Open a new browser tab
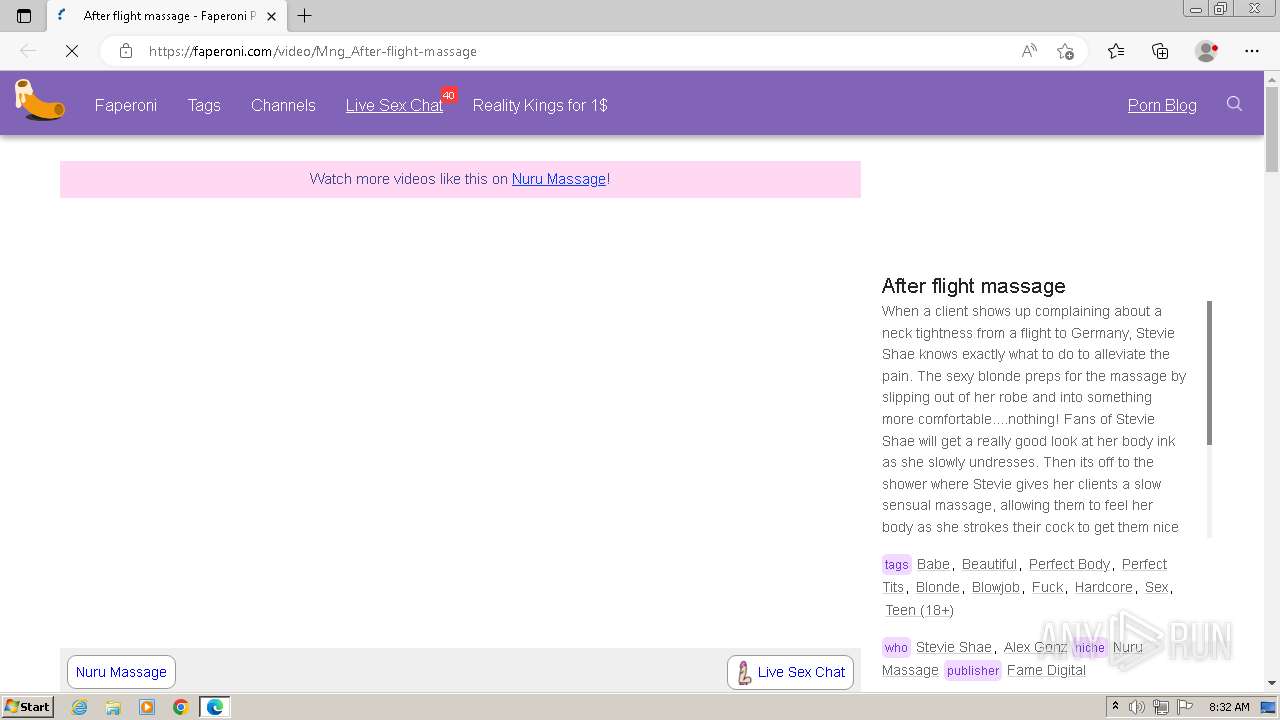 tap(305, 16)
